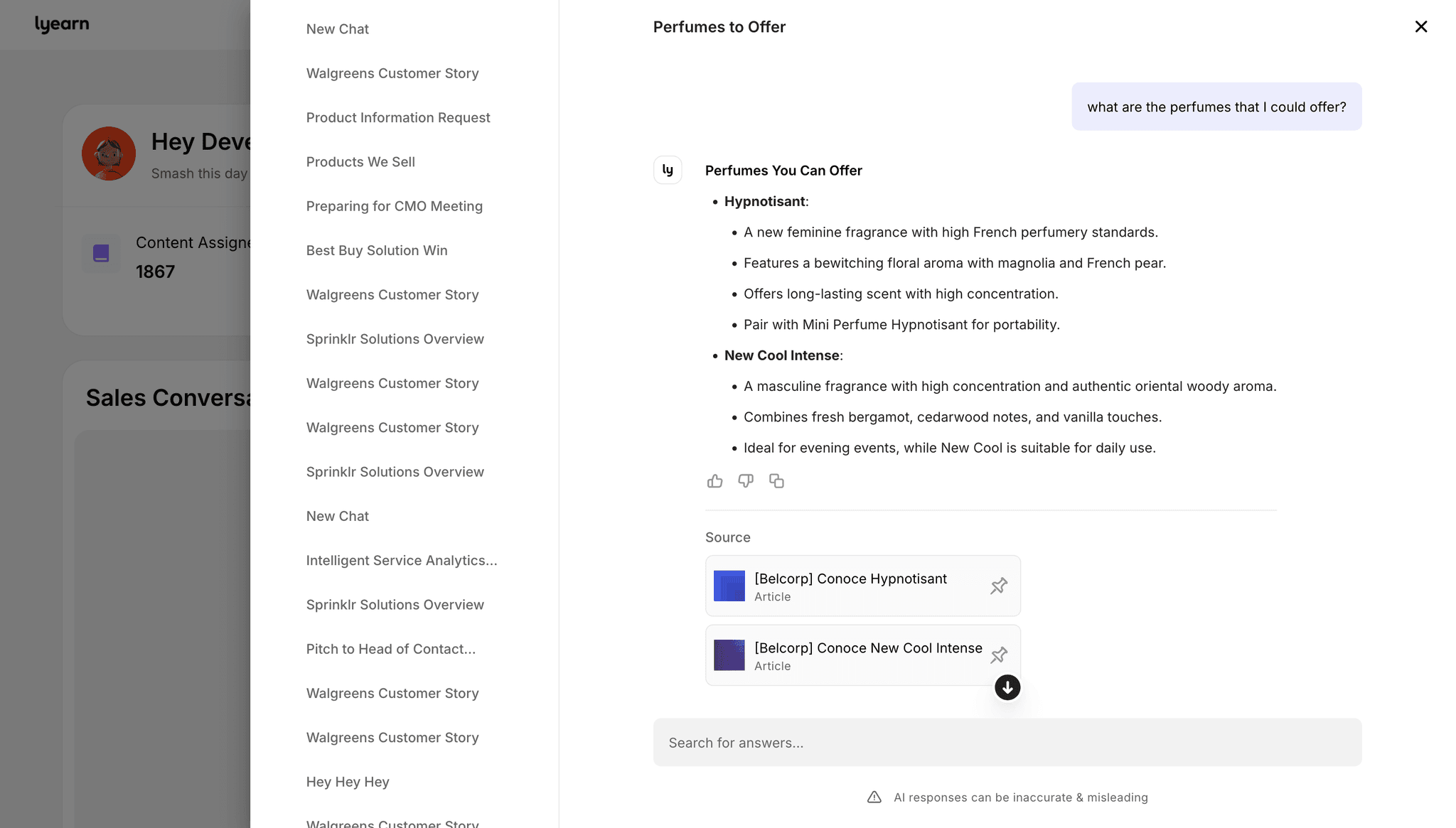
Task: Click the user question message bubble
Action: [x=1216, y=107]
